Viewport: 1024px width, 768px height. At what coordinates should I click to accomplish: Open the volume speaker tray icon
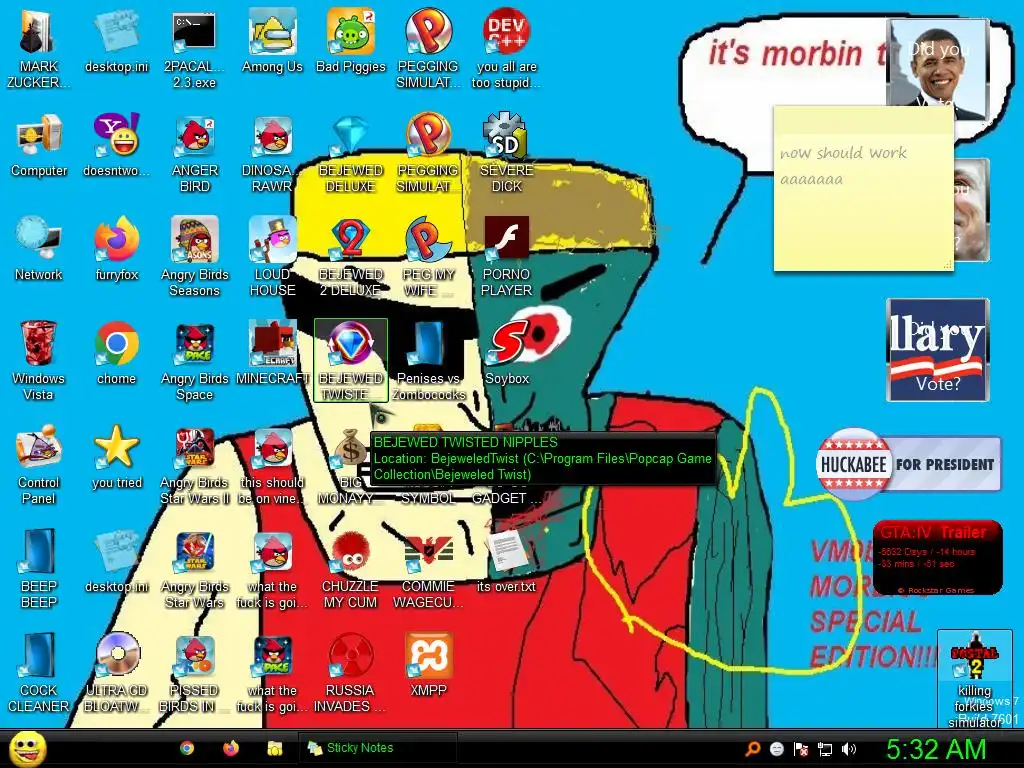pyautogui.click(x=849, y=749)
